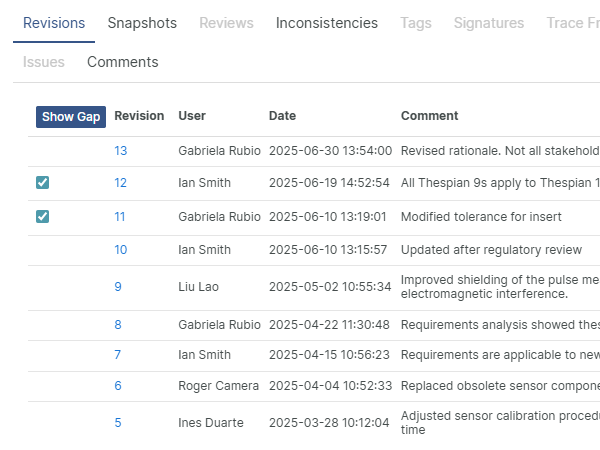Open revision 11 by Gabriela Rubio
The image size is (600, 450).
pos(120,217)
